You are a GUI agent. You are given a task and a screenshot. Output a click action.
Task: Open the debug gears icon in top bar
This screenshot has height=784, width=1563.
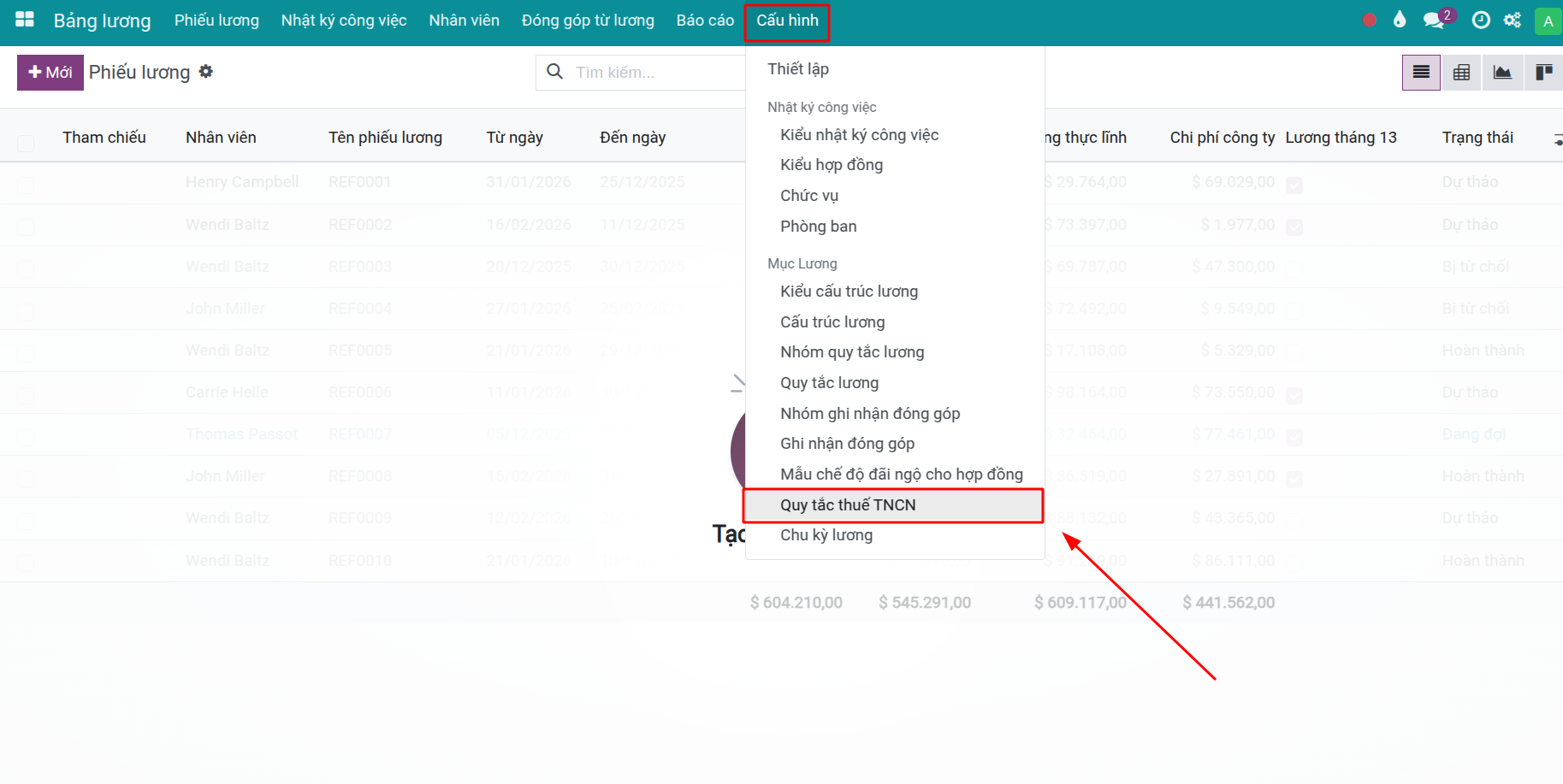[x=1513, y=21]
